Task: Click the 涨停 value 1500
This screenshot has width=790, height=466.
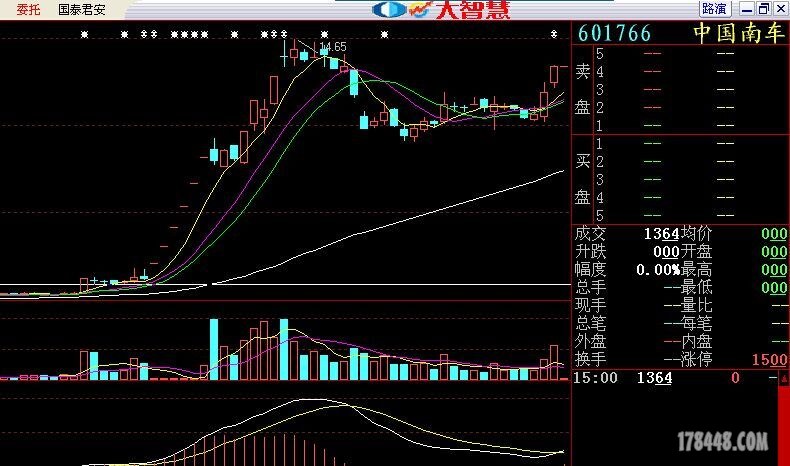Action: tap(769, 359)
